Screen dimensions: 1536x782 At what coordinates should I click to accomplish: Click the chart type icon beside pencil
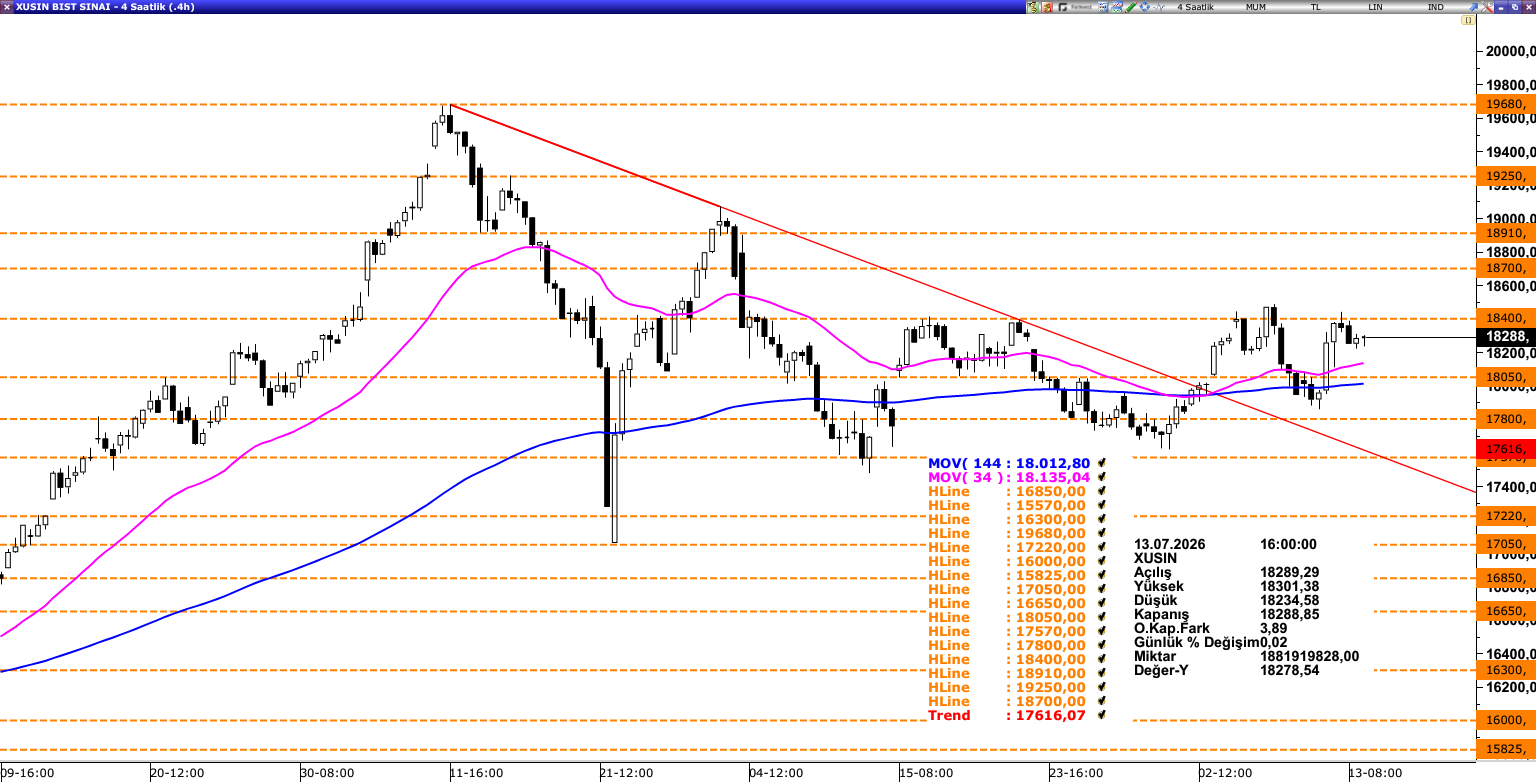(x=1116, y=7)
